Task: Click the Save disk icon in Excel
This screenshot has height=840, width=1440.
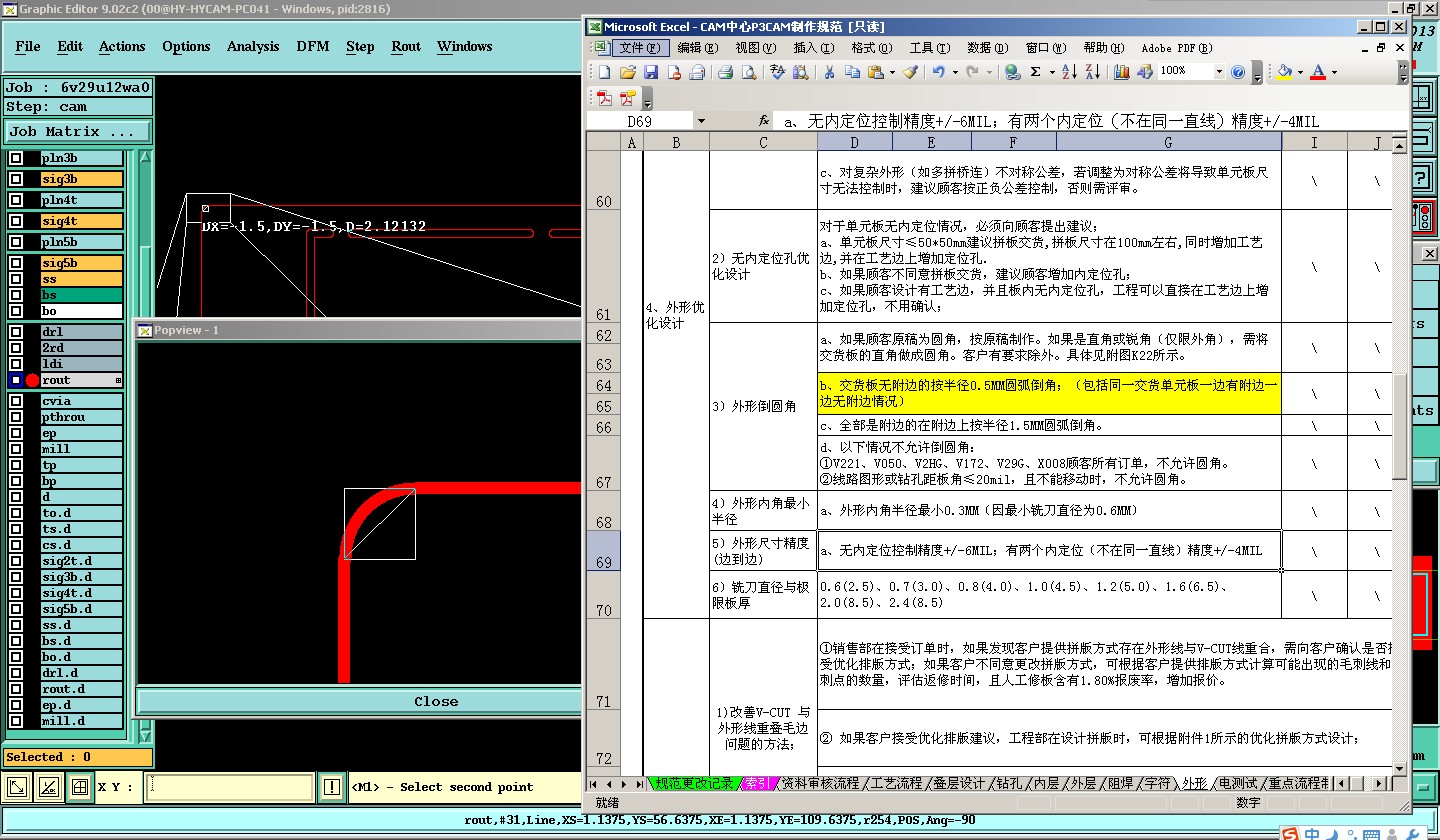Action: [650, 72]
